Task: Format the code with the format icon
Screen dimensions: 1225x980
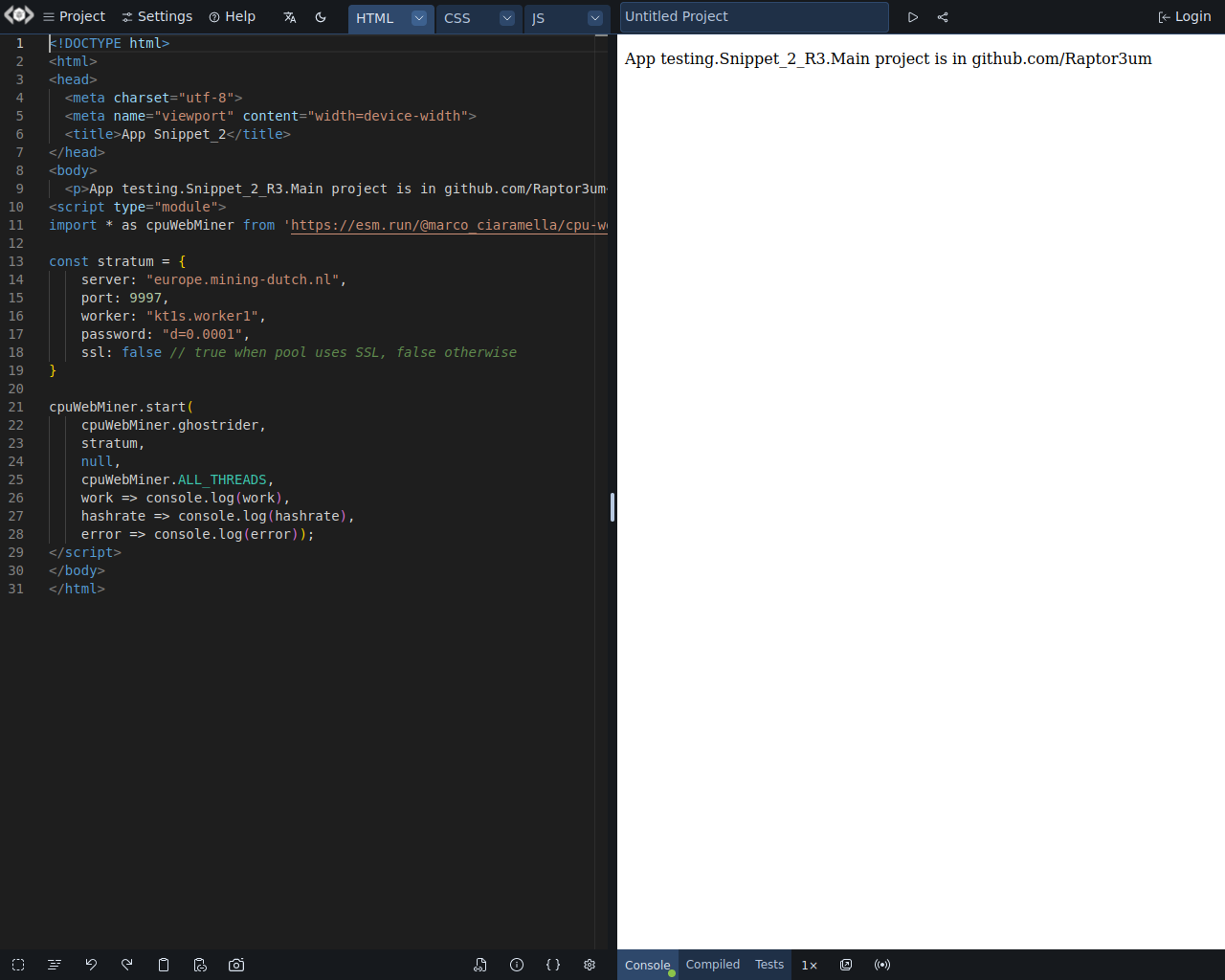Action: pos(55,965)
